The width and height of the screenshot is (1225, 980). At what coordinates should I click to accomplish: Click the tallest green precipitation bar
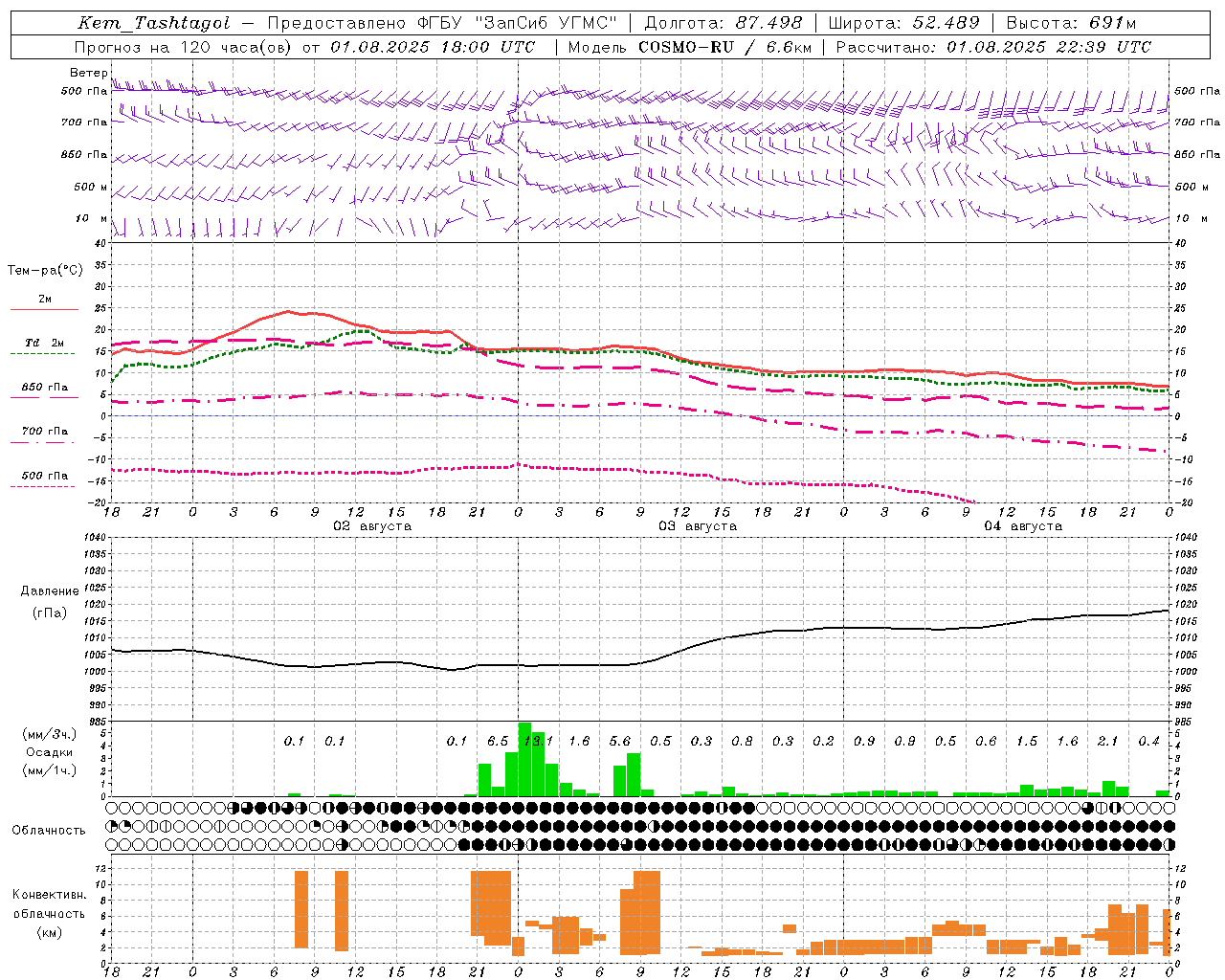(524, 759)
